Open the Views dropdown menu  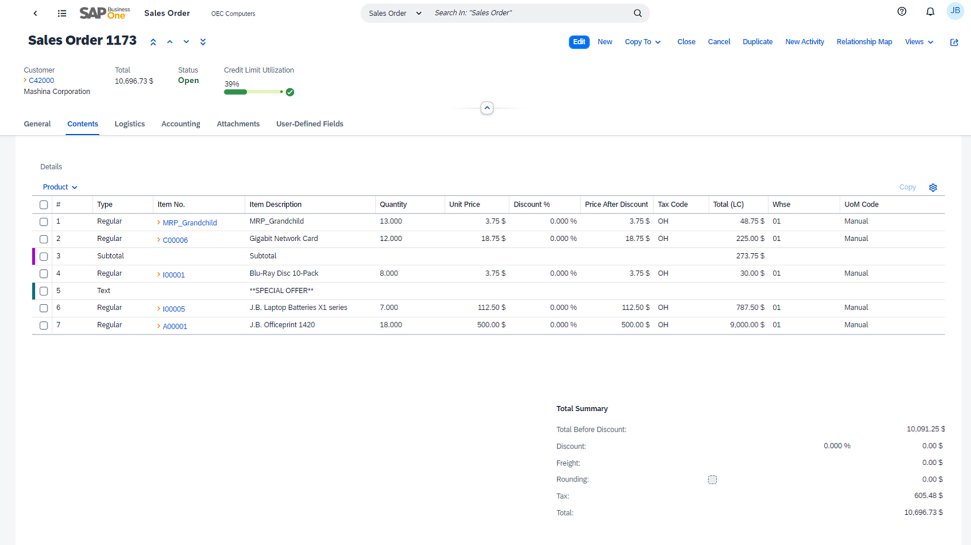pyautogui.click(x=918, y=42)
